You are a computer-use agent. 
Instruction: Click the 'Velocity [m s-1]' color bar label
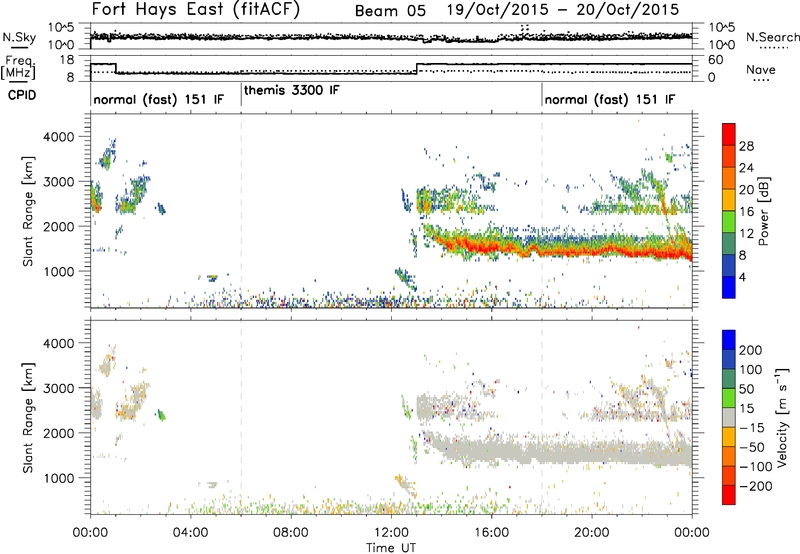[782, 417]
